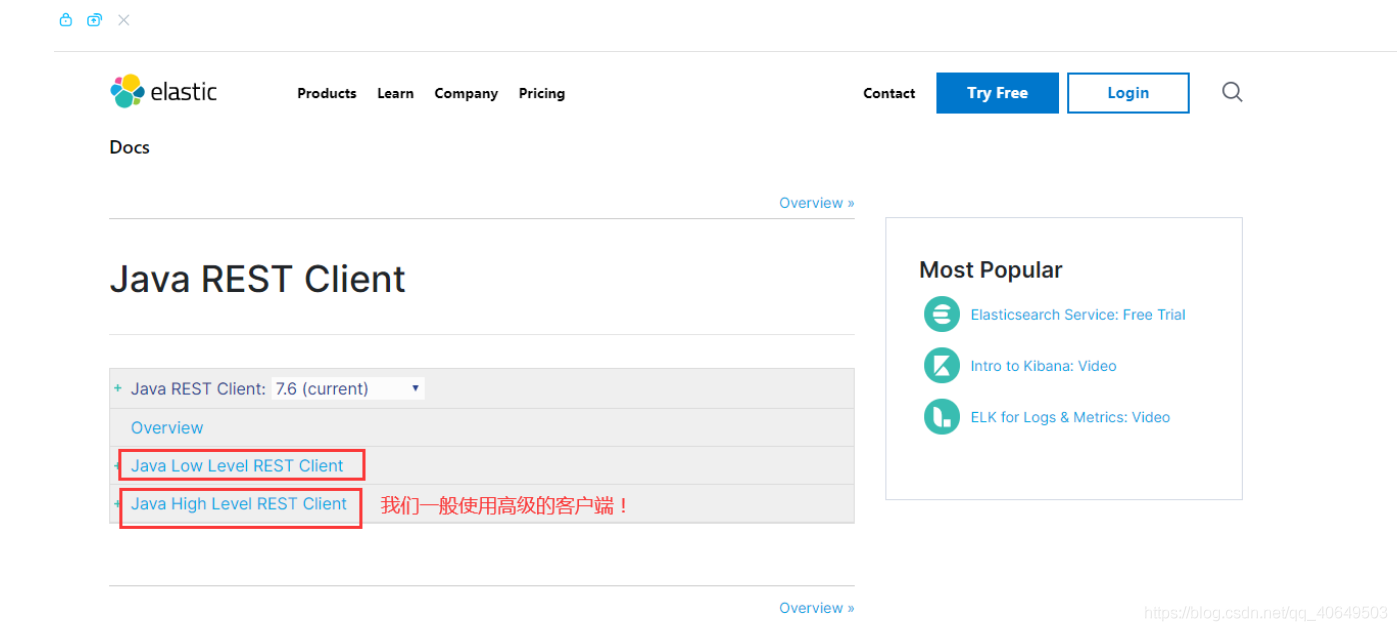This screenshot has width=1397, height=631.
Task: Click the Try Free button
Action: tap(997, 93)
